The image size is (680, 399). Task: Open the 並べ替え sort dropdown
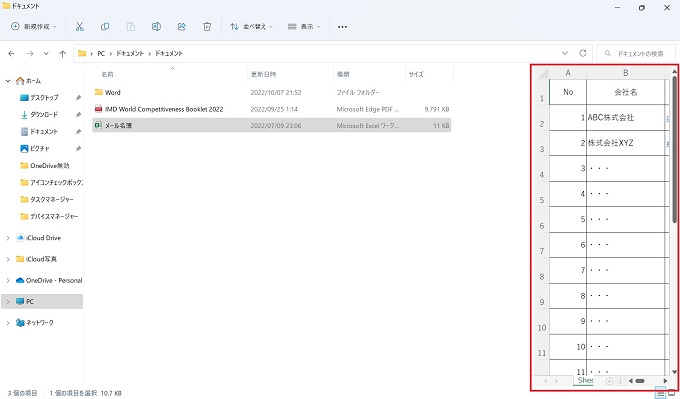251,26
